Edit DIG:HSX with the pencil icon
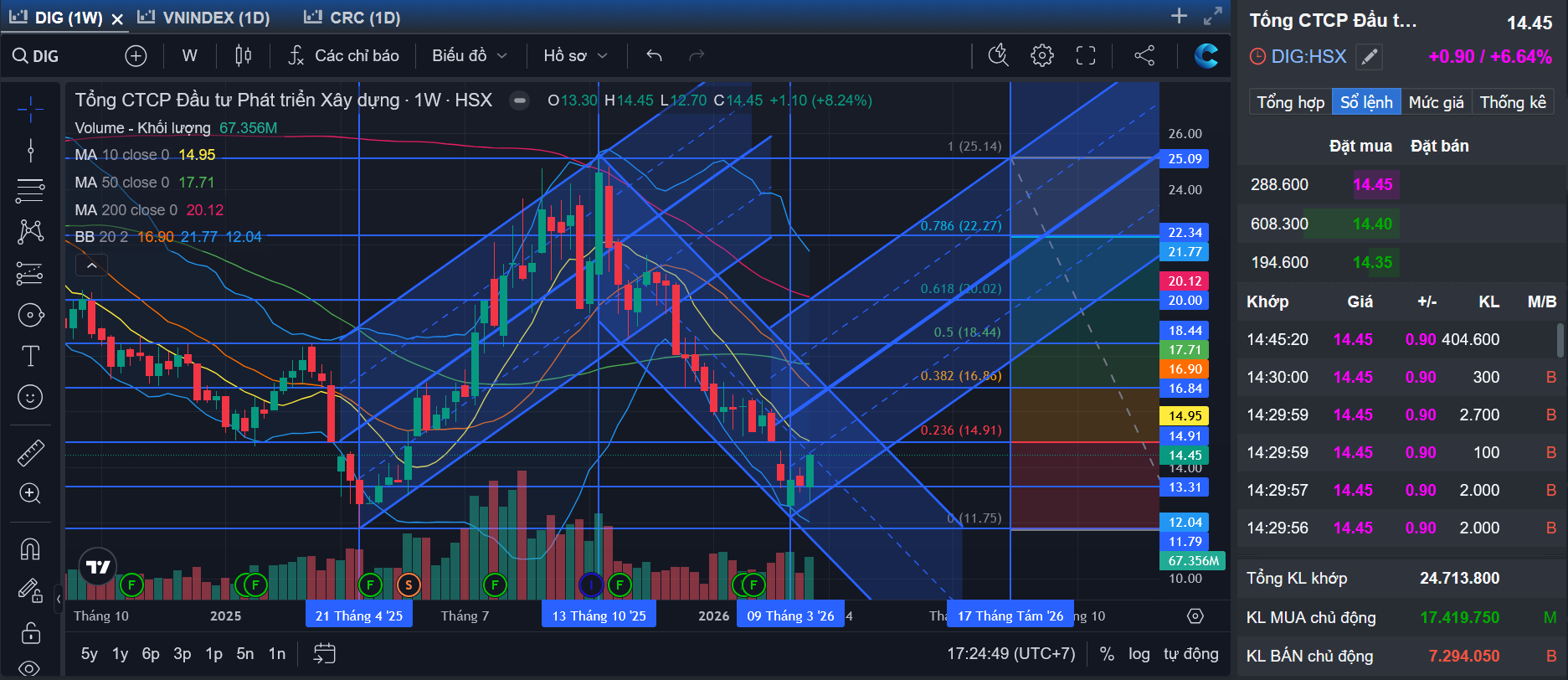The image size is (1568, 680). tap(1370, 57)
